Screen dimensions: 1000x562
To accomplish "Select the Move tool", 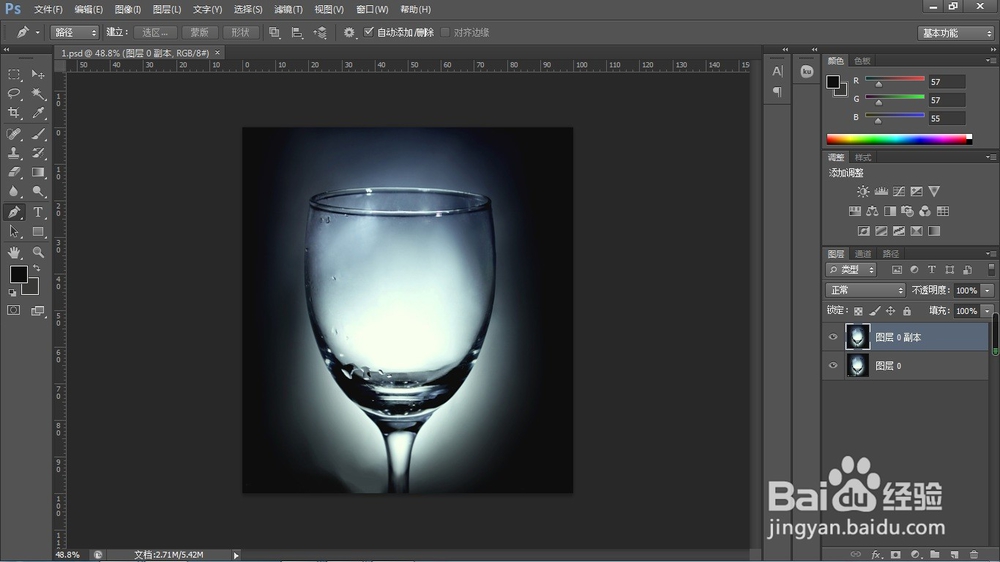I will (x=38, y=75).
